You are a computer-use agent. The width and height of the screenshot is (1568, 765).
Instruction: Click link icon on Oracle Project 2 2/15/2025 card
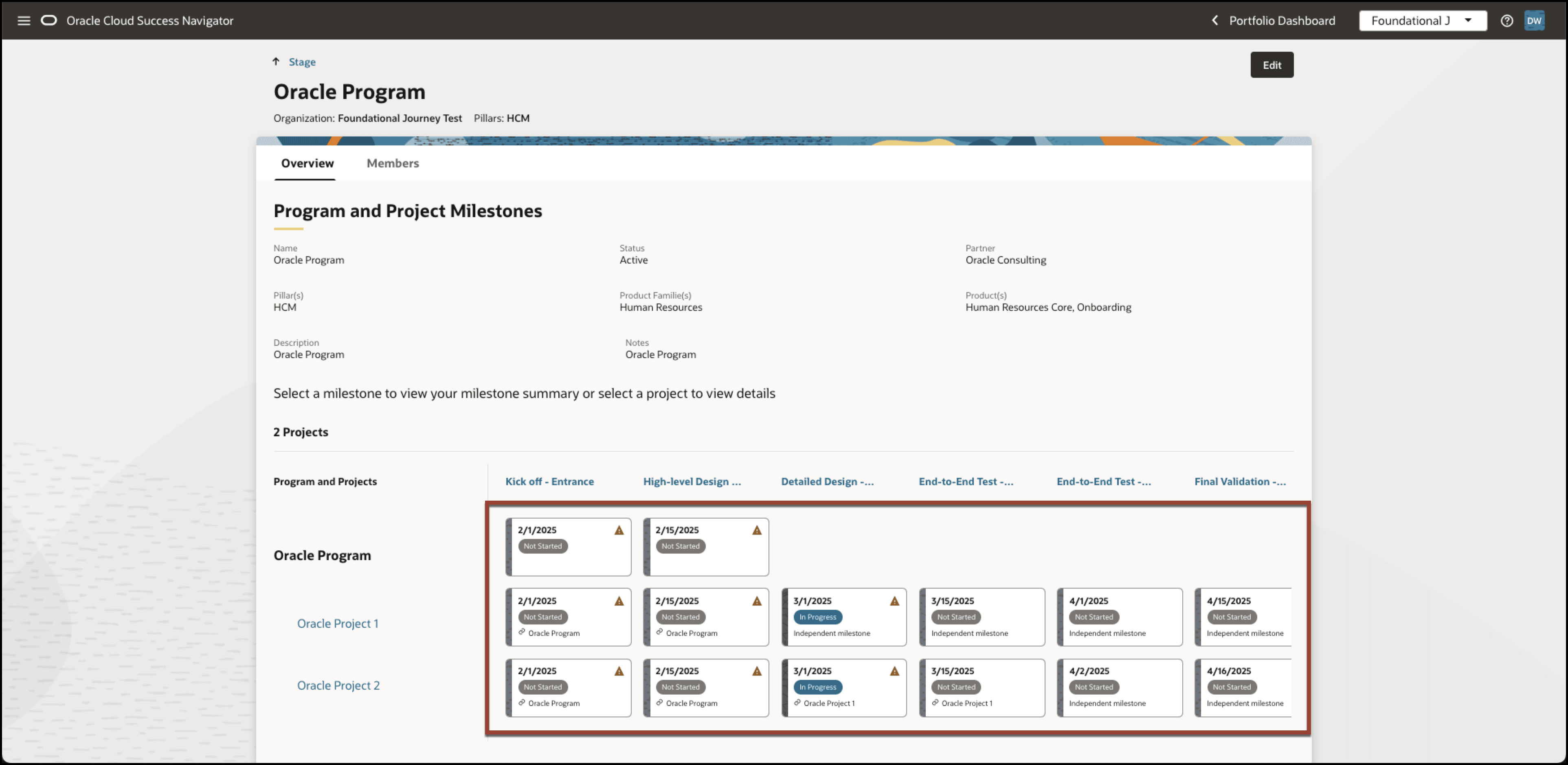pos(659,702)
